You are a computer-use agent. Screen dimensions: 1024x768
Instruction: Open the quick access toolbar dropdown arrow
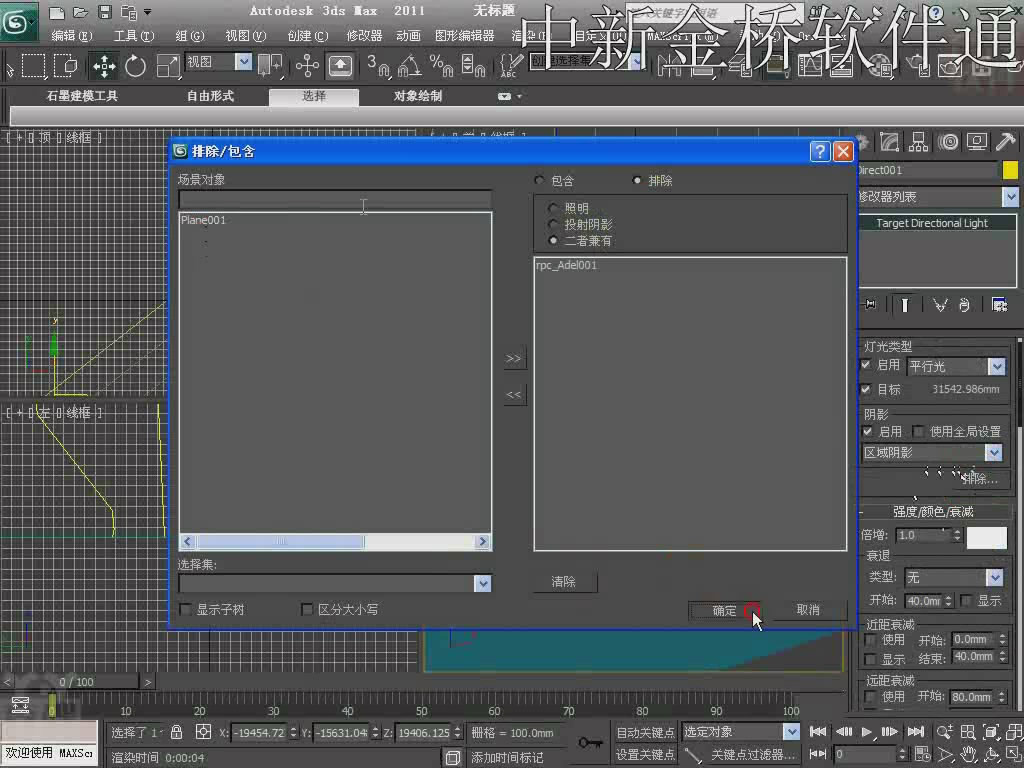(148, 12)
